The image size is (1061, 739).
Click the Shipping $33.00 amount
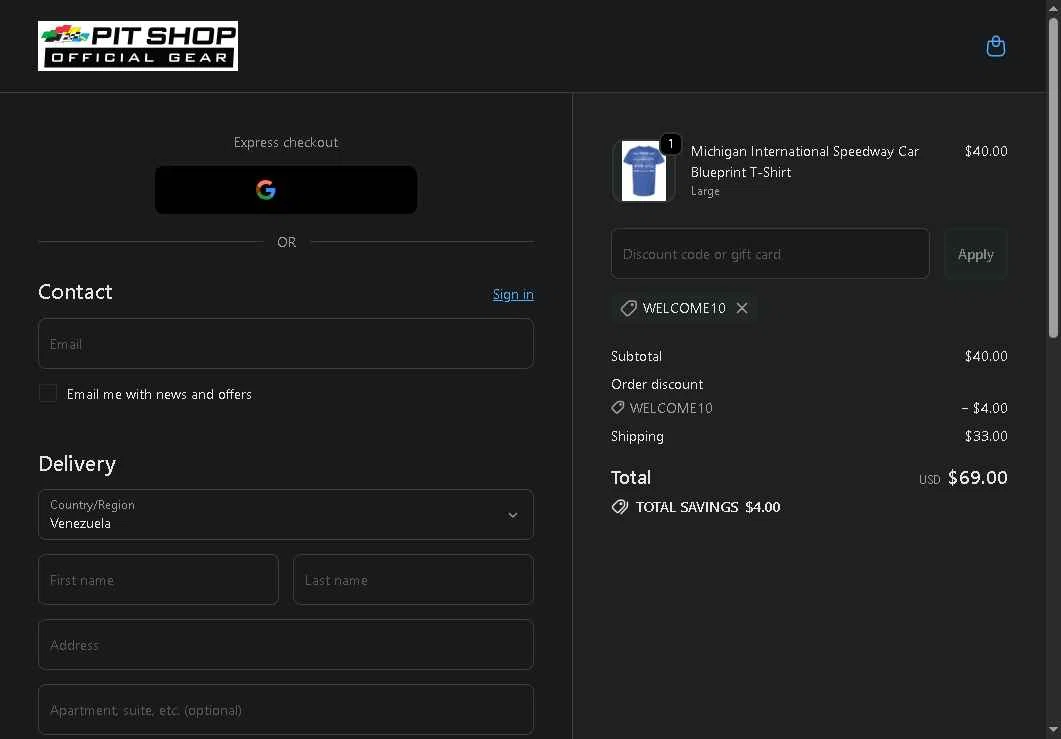[986, 436]
